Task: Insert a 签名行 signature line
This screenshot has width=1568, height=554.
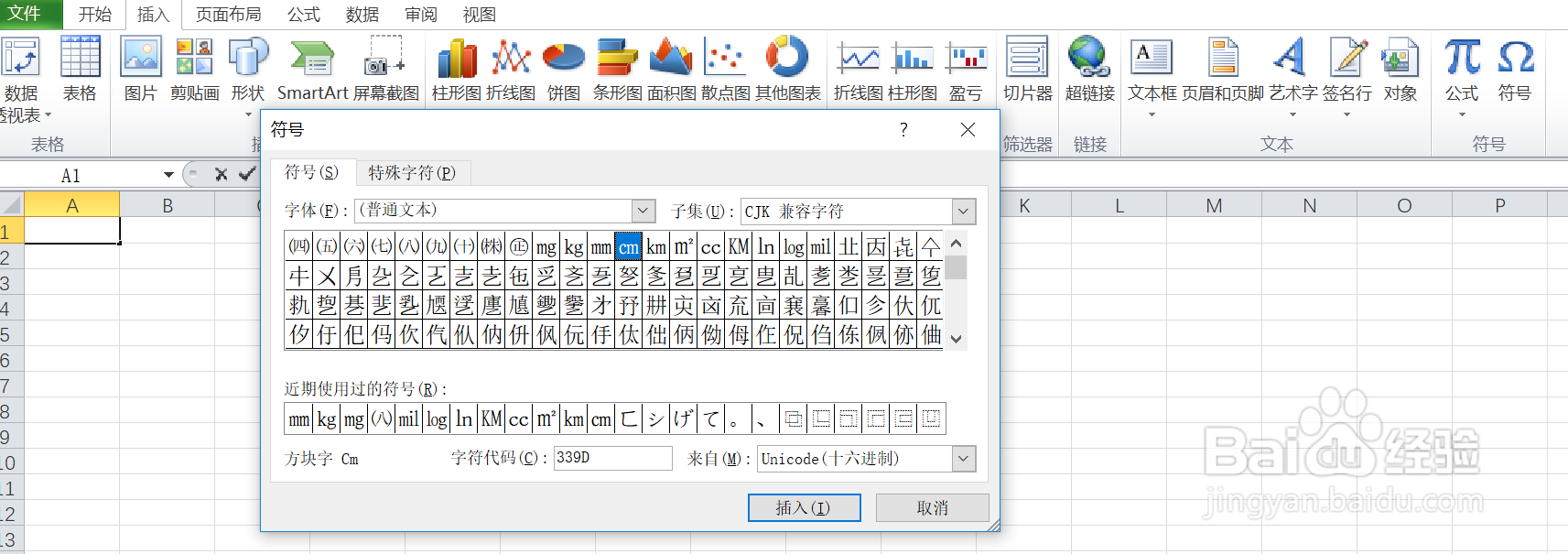Action: coord(1347,70)
